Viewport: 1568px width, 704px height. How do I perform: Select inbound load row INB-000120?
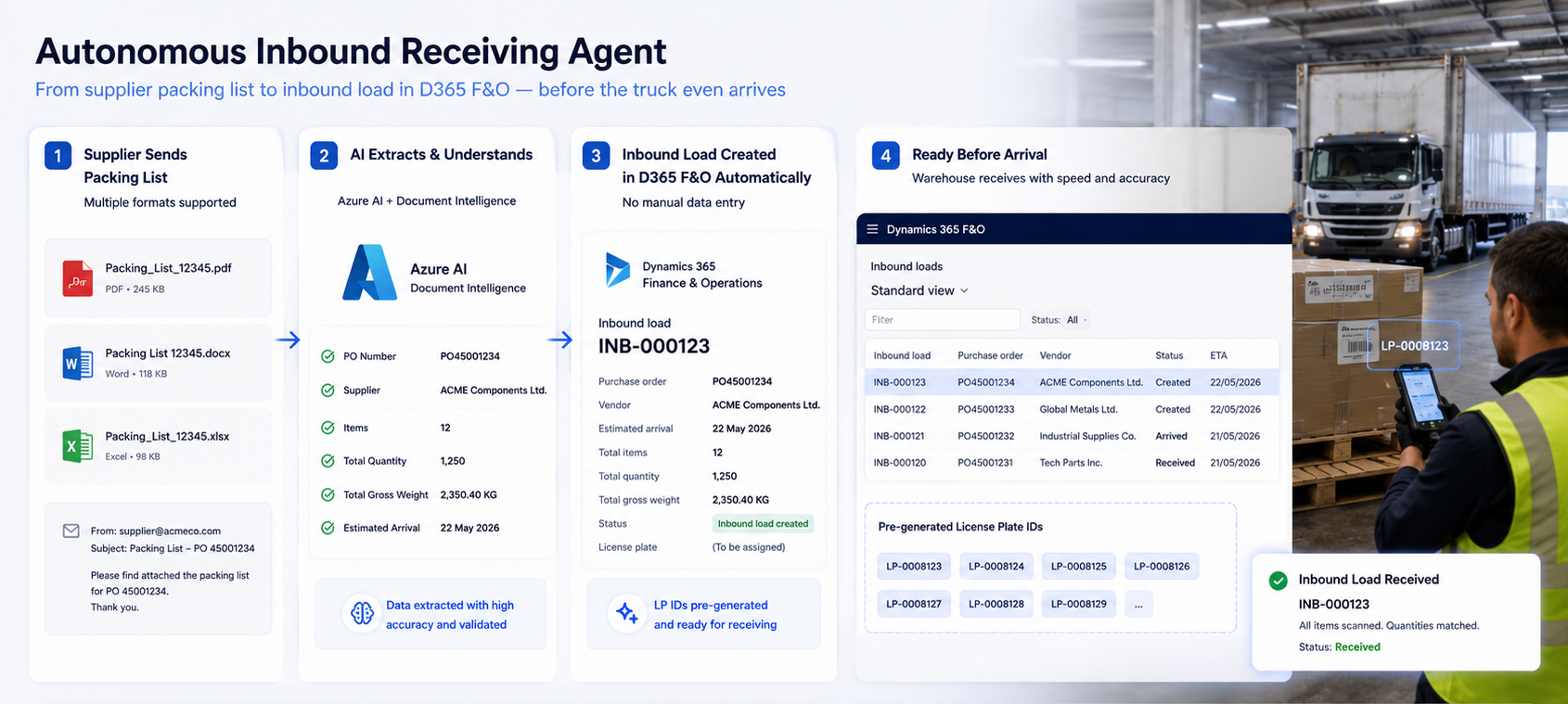click(1072, 463)
